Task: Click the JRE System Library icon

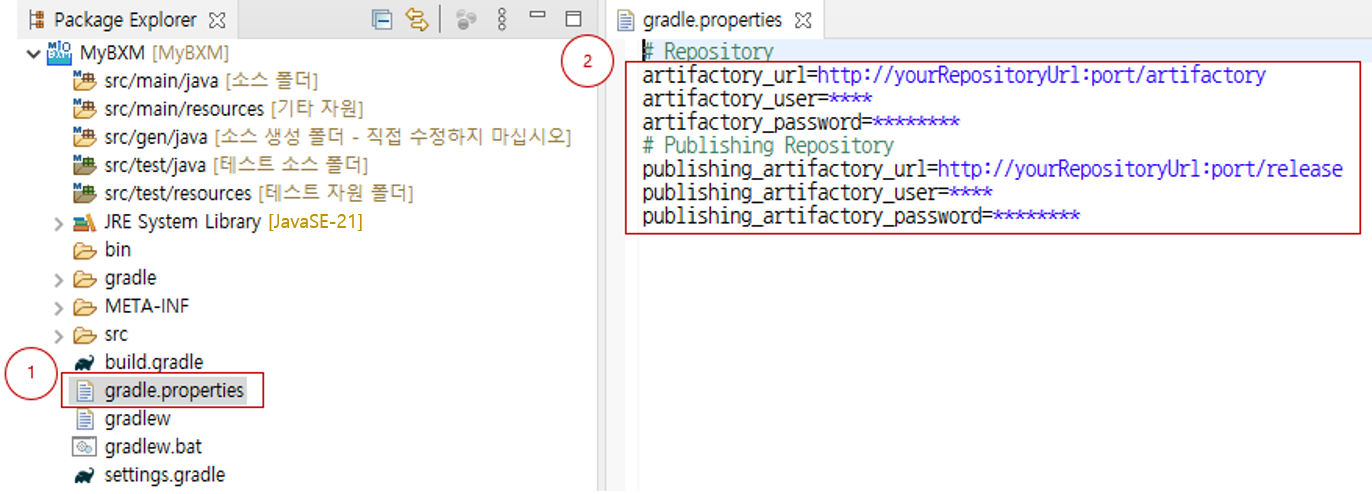Action: [85, 221]
